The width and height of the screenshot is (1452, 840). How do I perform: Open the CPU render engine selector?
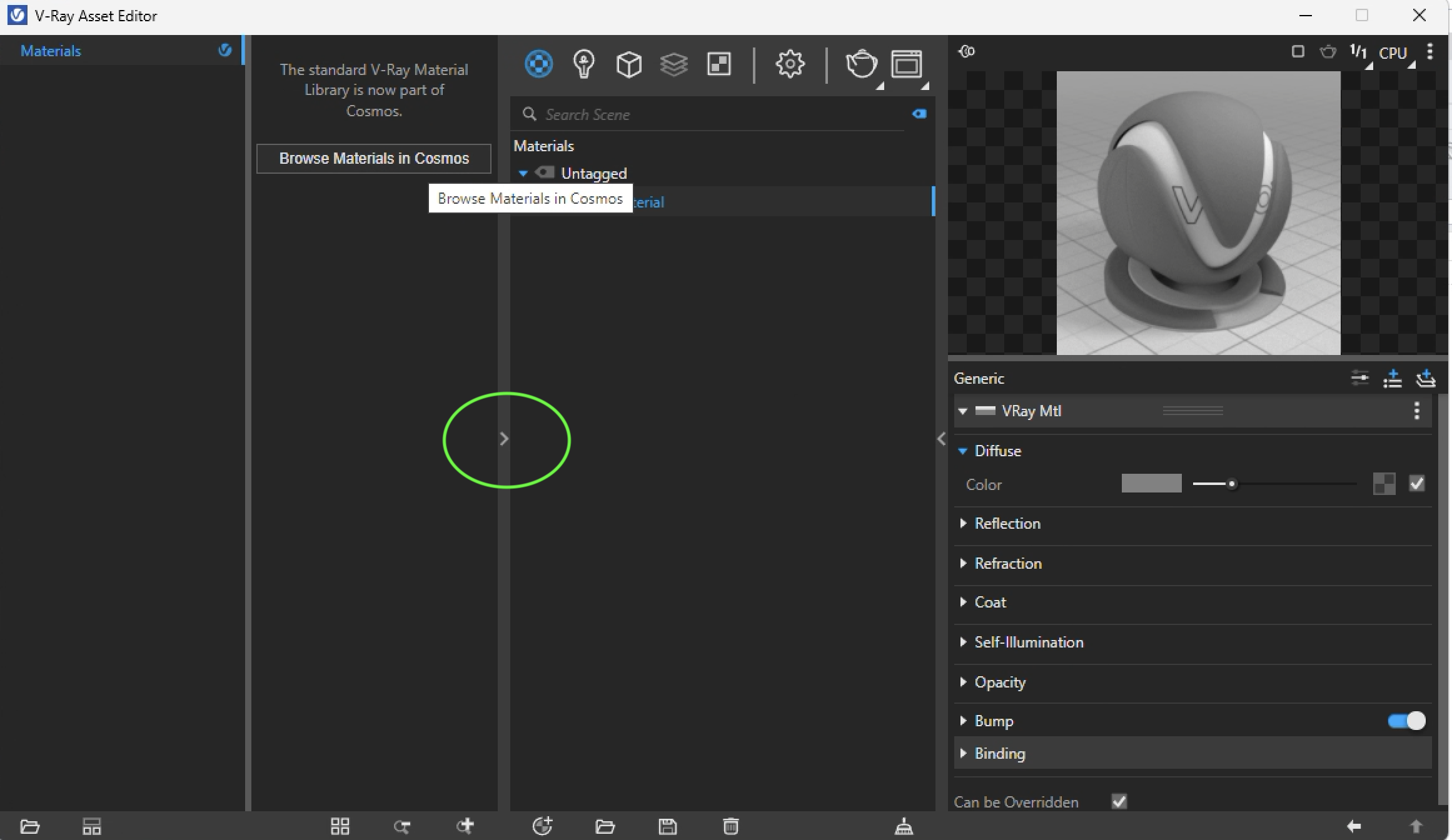(1396, 53)
